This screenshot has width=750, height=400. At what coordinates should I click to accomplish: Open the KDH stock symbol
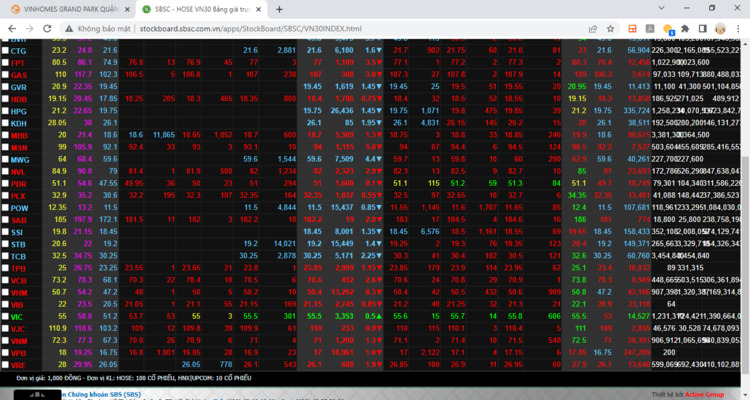(x=19, y=123)
